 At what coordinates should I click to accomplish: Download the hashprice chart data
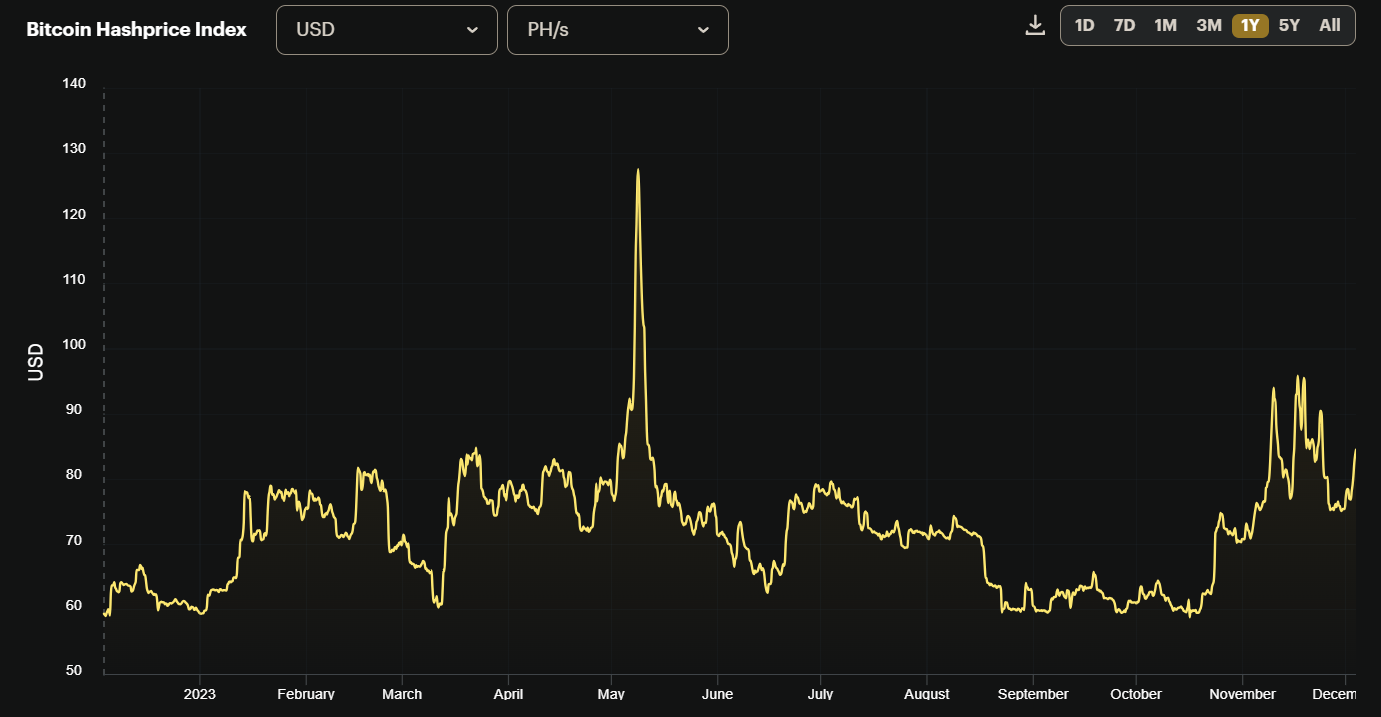tap(1035, 25)
